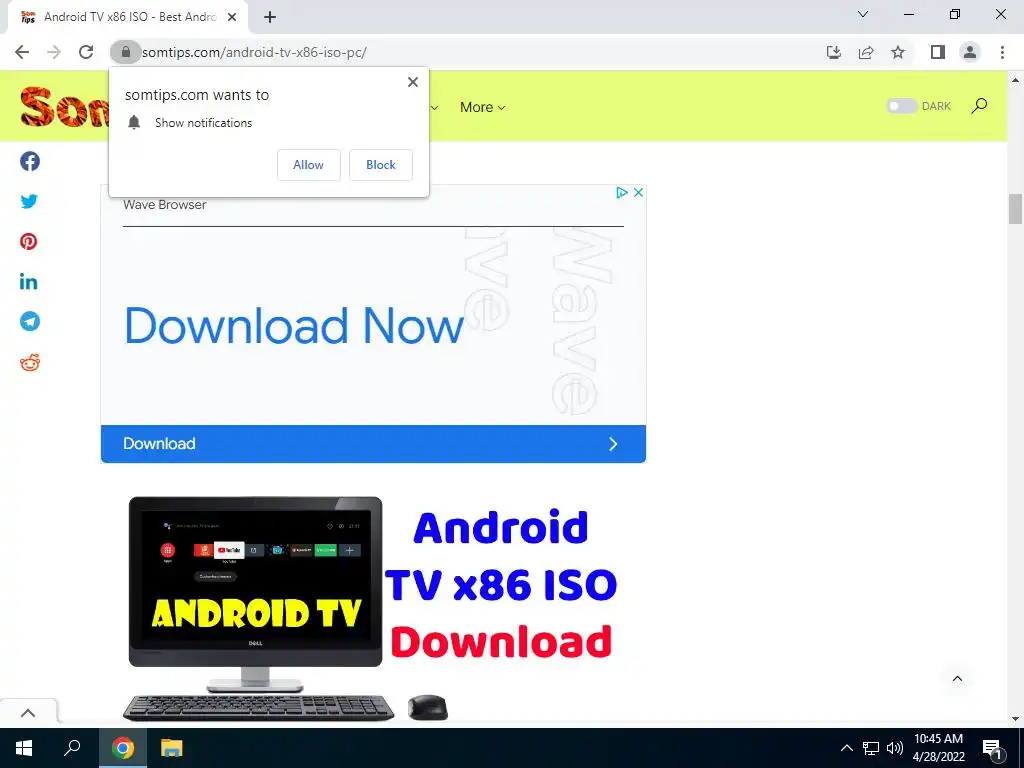
Task: Open the taskbar clock and date
Action: point(938,748)
